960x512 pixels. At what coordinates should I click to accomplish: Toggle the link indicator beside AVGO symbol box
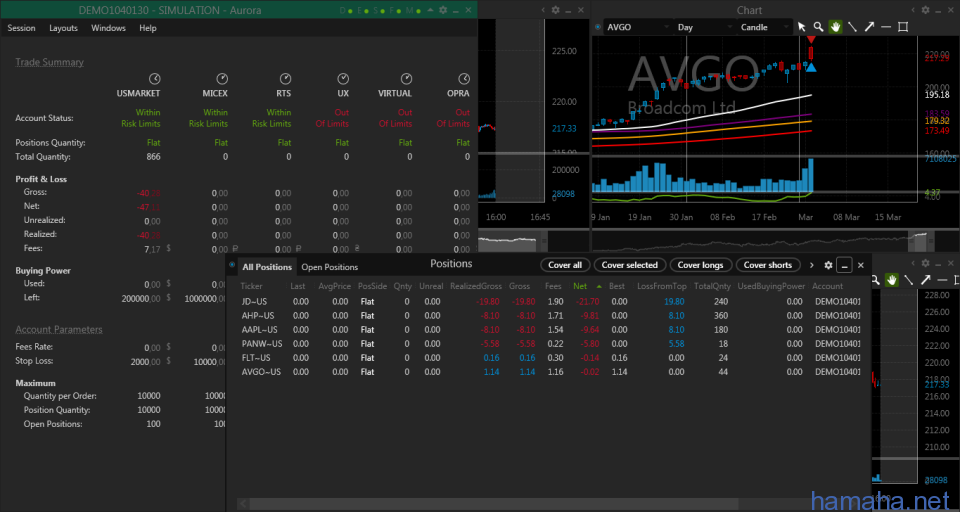pyautogui.click(x=598, y=27)
